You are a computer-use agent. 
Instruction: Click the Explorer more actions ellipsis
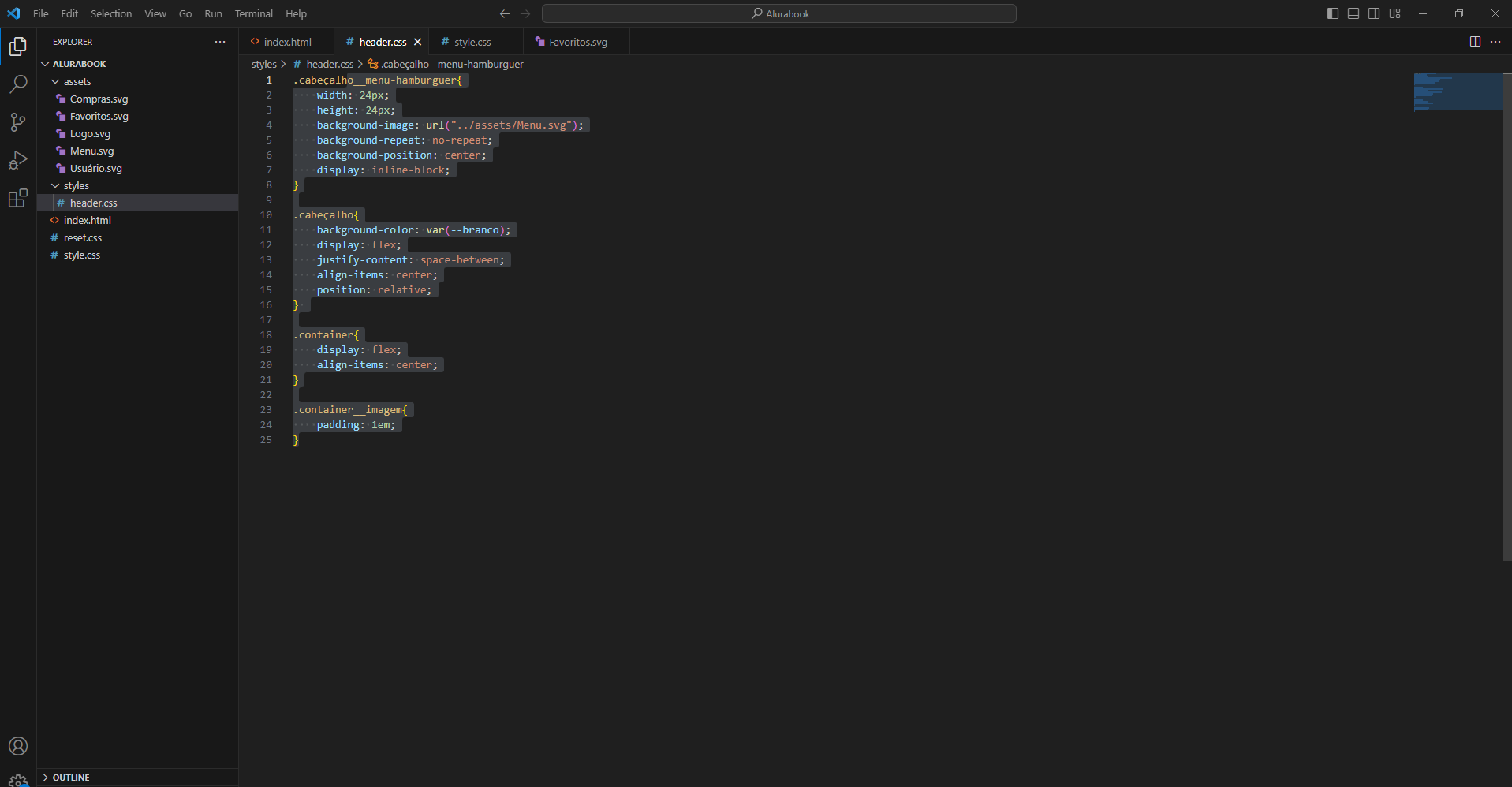click(220, 42)
